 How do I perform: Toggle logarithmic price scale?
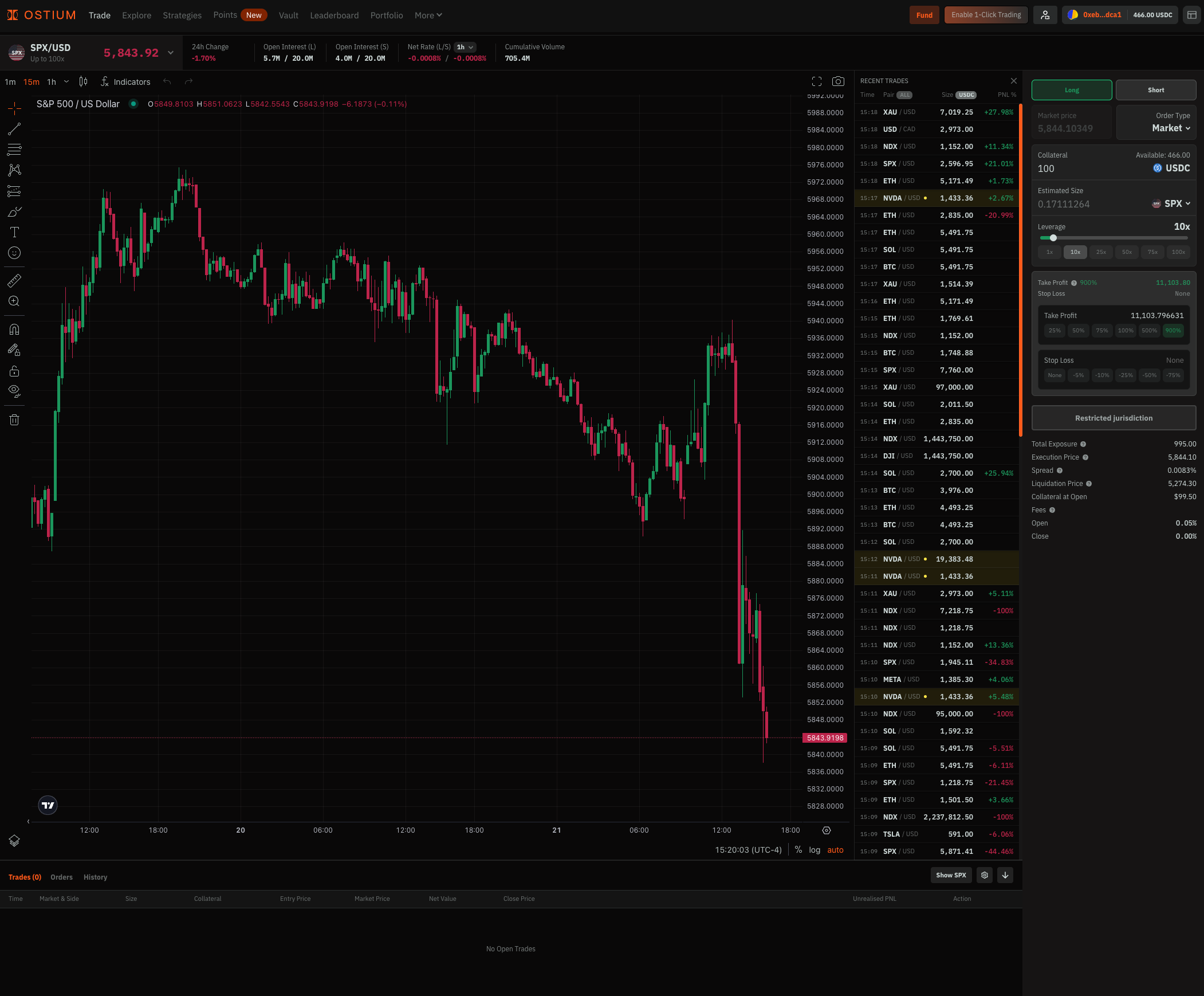(x=814, y=850)
